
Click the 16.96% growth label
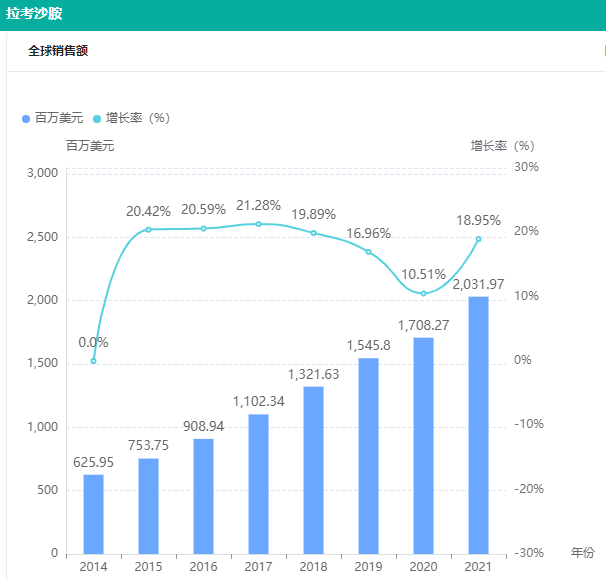pos(369,233)
